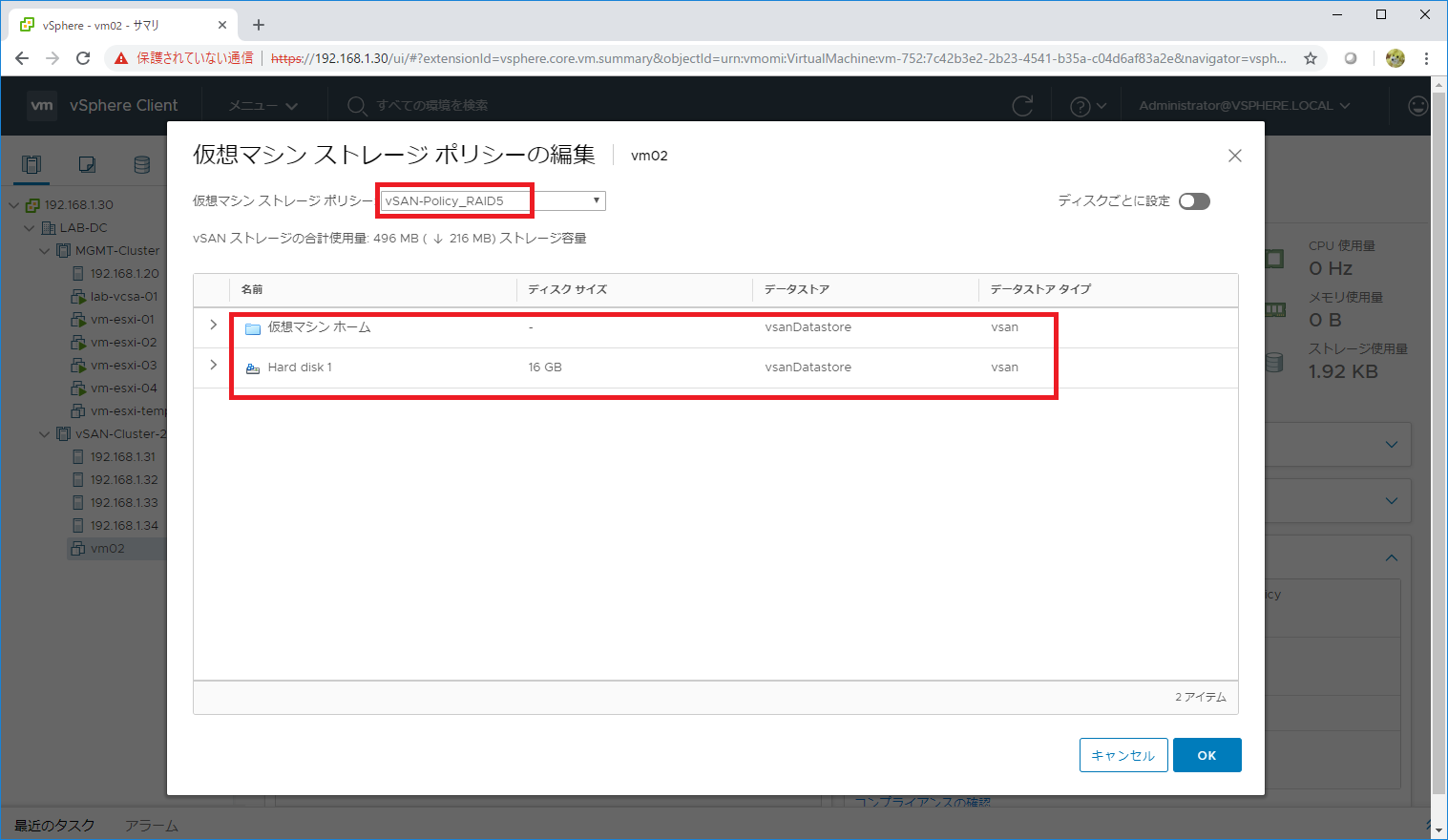Viewport: 1448px width, 840px height.
Task: Collapse the third summary card chevron
Action: pos(1391,557)
